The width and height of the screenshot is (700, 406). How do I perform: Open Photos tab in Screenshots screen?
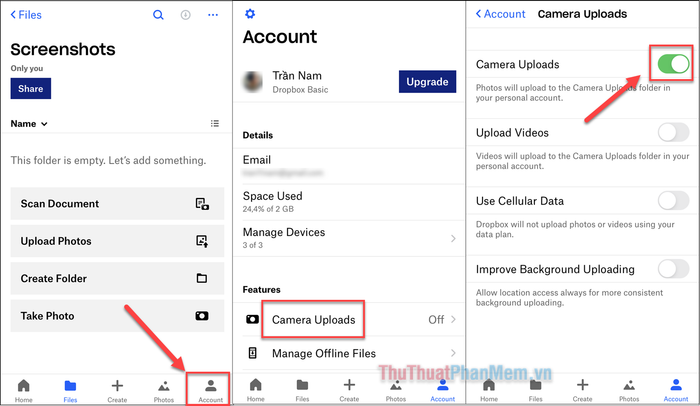[164, 390]
